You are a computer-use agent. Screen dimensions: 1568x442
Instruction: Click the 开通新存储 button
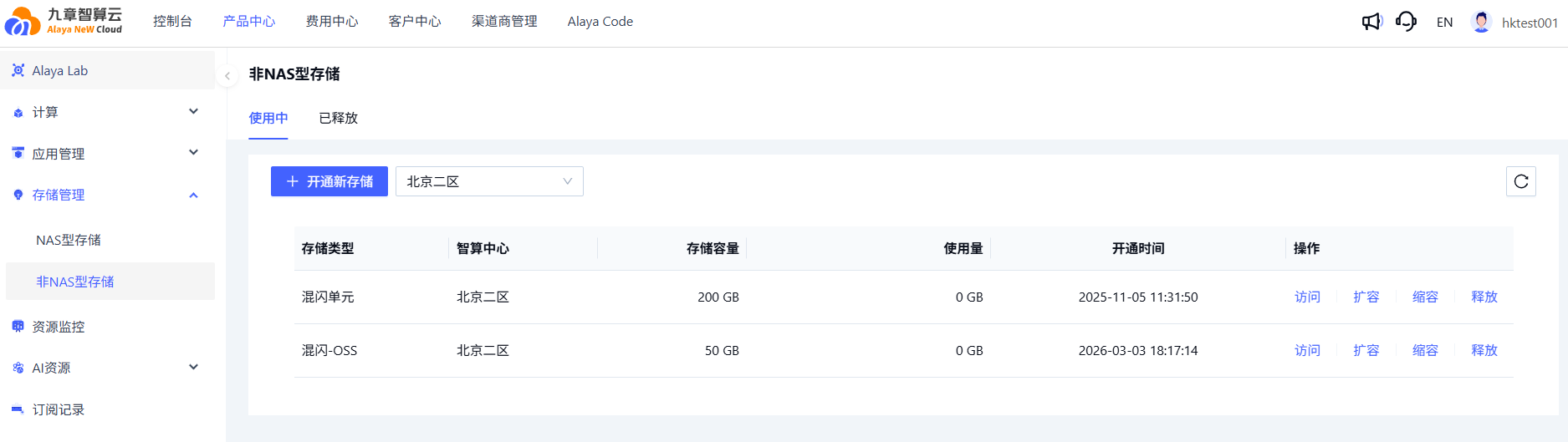(x=329, y=181)
